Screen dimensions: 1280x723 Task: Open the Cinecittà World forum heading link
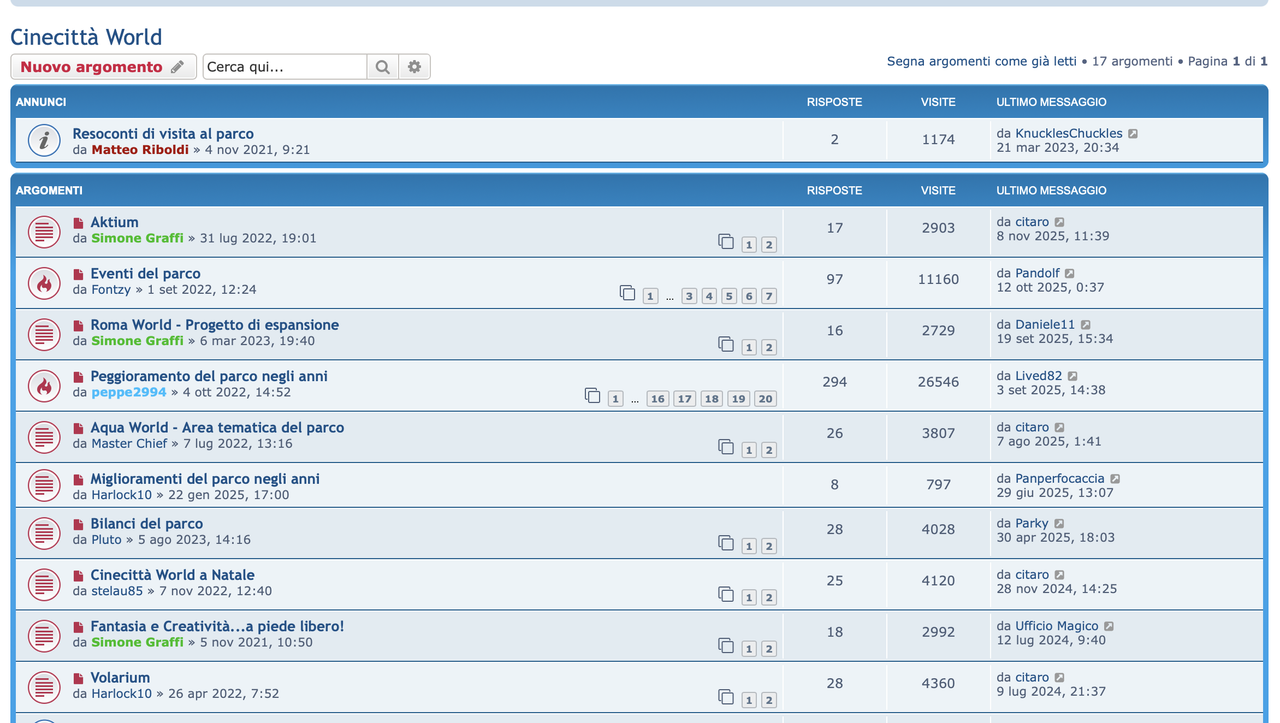[86, 37]
